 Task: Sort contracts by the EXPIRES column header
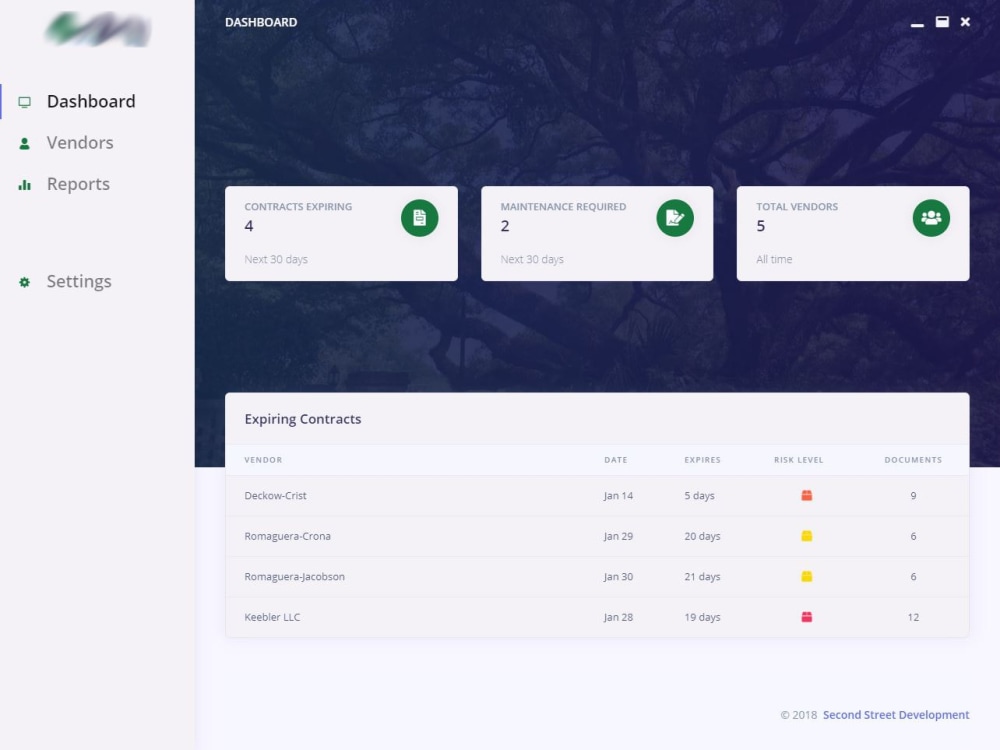pos(702,460)
